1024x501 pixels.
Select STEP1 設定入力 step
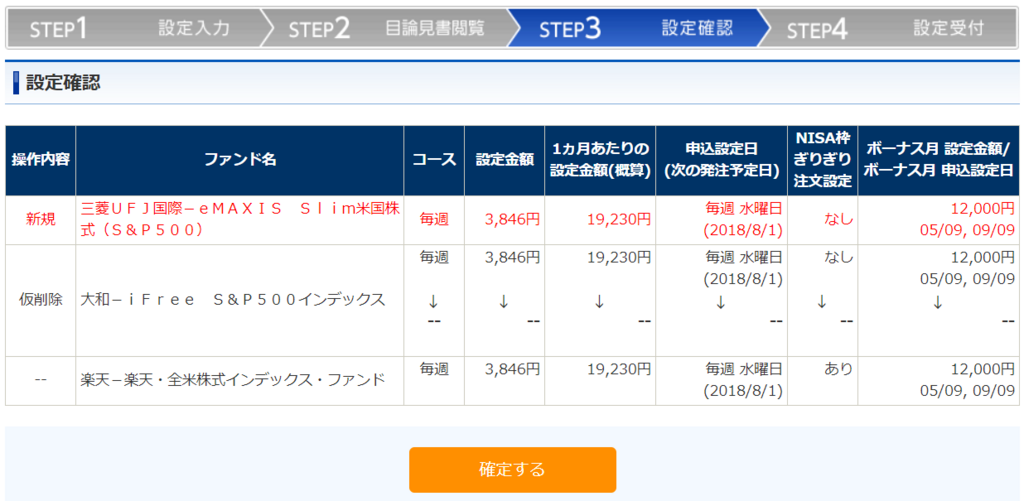pyautogui.click(x=136, y=29)
